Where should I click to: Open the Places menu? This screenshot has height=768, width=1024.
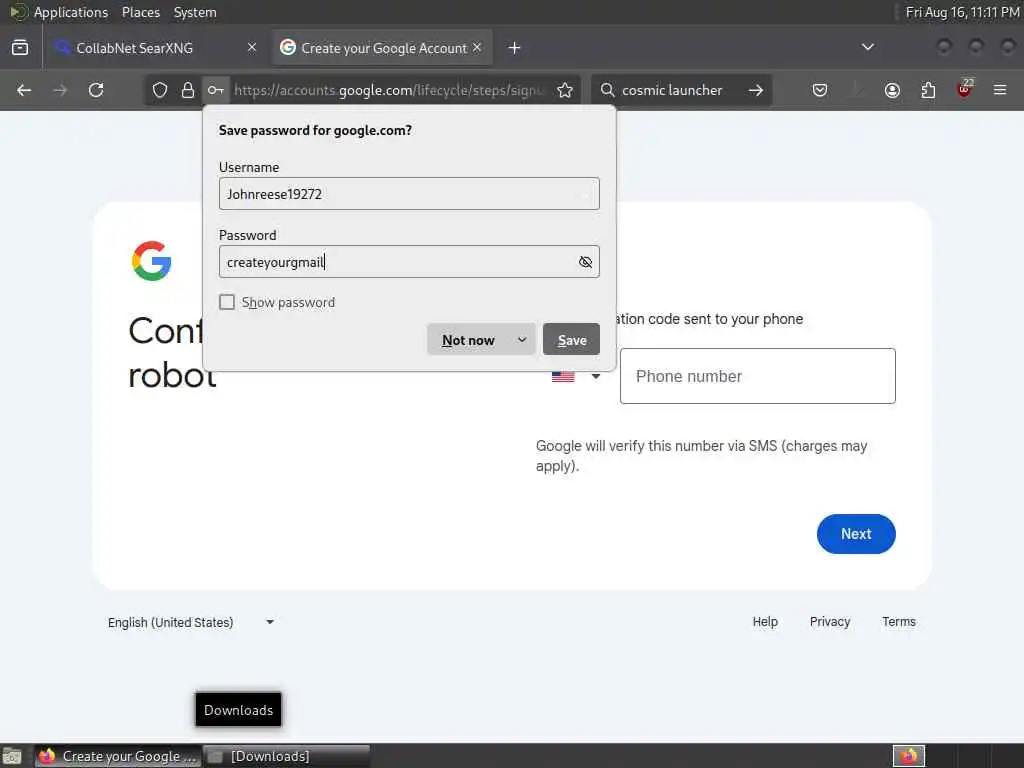140,12
